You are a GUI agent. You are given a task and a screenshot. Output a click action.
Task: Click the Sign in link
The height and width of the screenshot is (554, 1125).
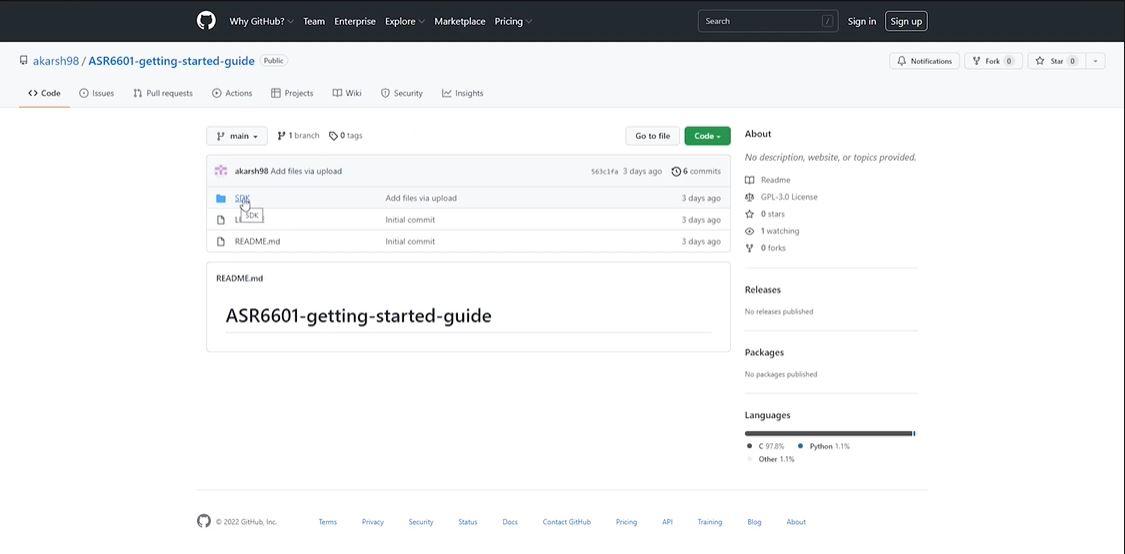point(862,22)
